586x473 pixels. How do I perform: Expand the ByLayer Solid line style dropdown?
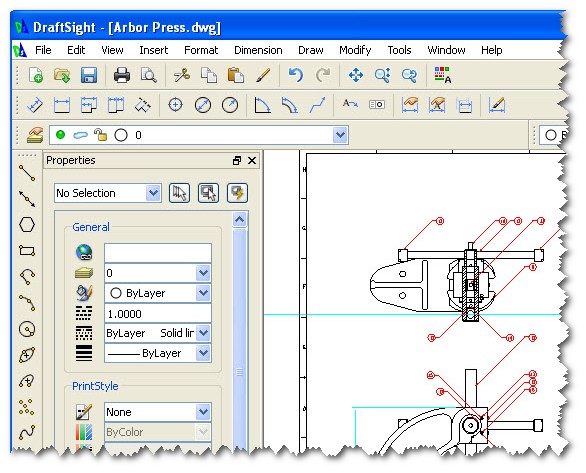203,333
